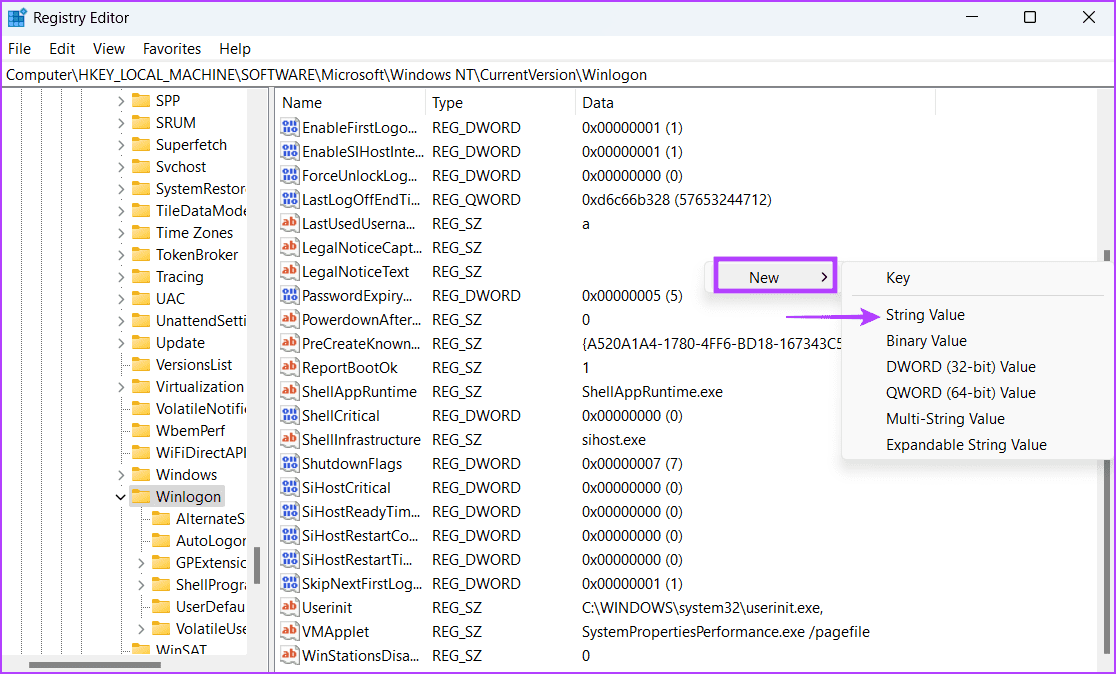
Task: Expand the UAC key in the tree
Action: pos(121,299)
